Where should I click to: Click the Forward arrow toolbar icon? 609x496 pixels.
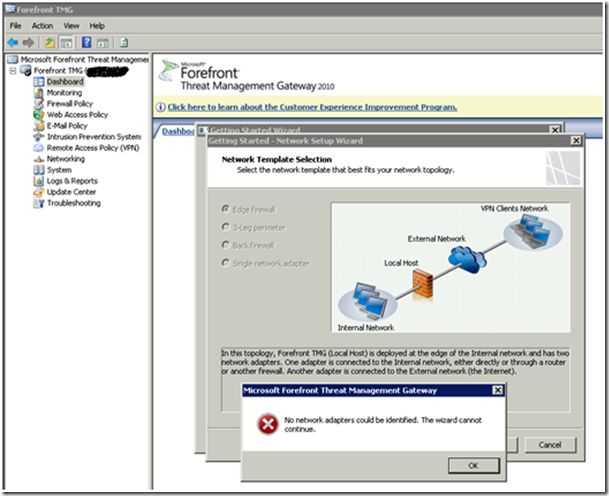pos(28,42)
